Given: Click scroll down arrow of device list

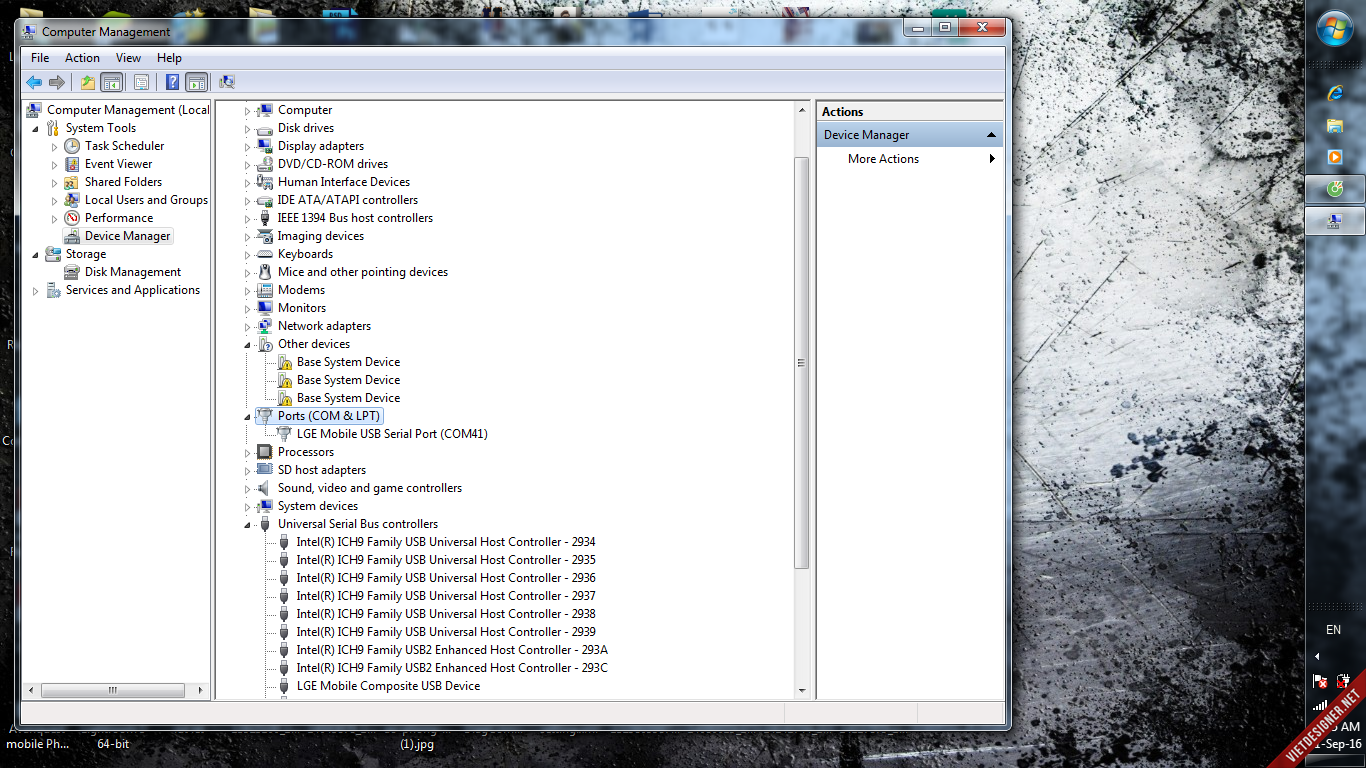Looking at the screenshot, I should click(x=801, y=690).
